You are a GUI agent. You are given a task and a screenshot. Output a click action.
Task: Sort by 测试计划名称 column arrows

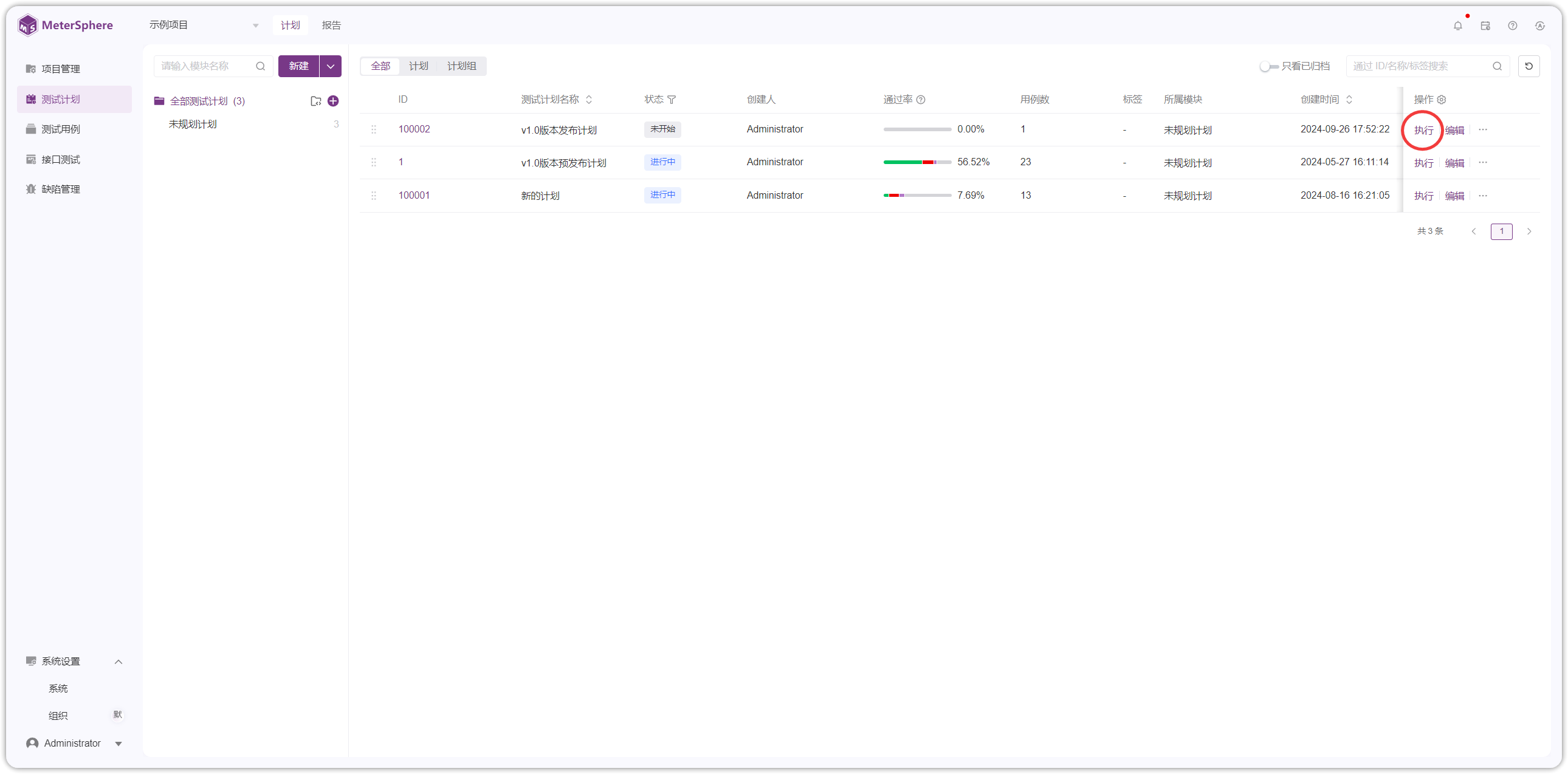(x=589, y=100)
